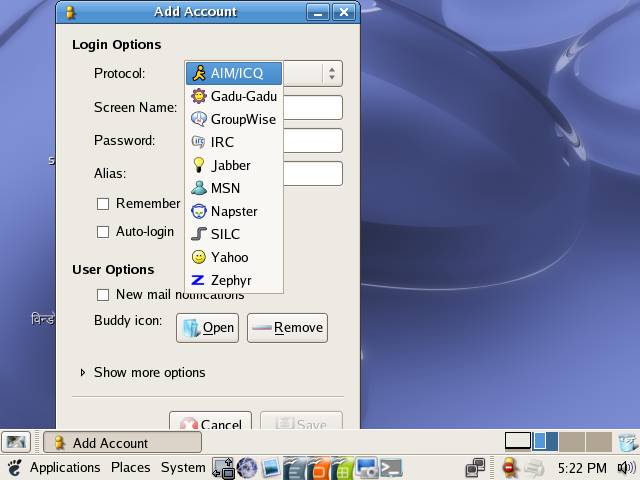Open the Applications menu
Screen dimensions: 640x480
click(64, 467)
